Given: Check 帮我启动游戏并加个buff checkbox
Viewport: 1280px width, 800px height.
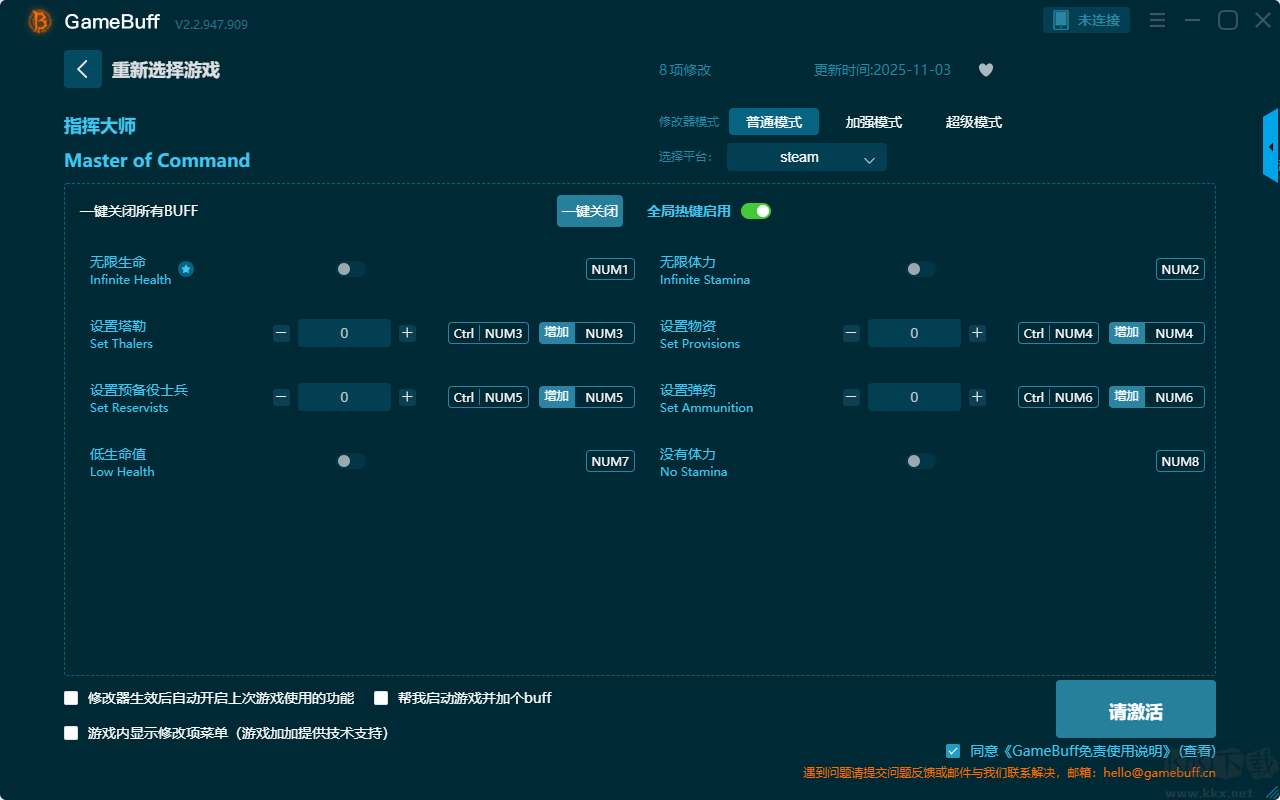Looking at the screenshot, I should pyautogui.click(x=381, y=698).
